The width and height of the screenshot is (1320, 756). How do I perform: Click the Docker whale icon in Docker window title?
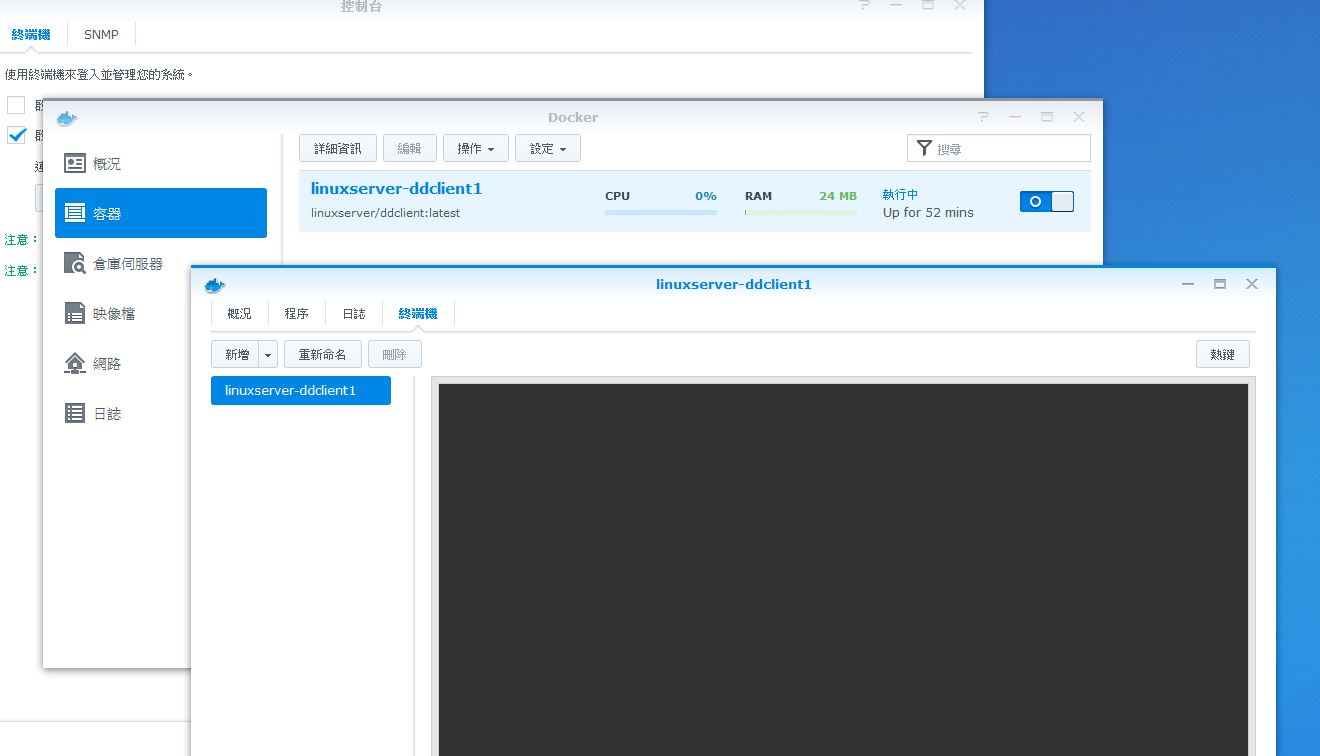click(67, 118)
